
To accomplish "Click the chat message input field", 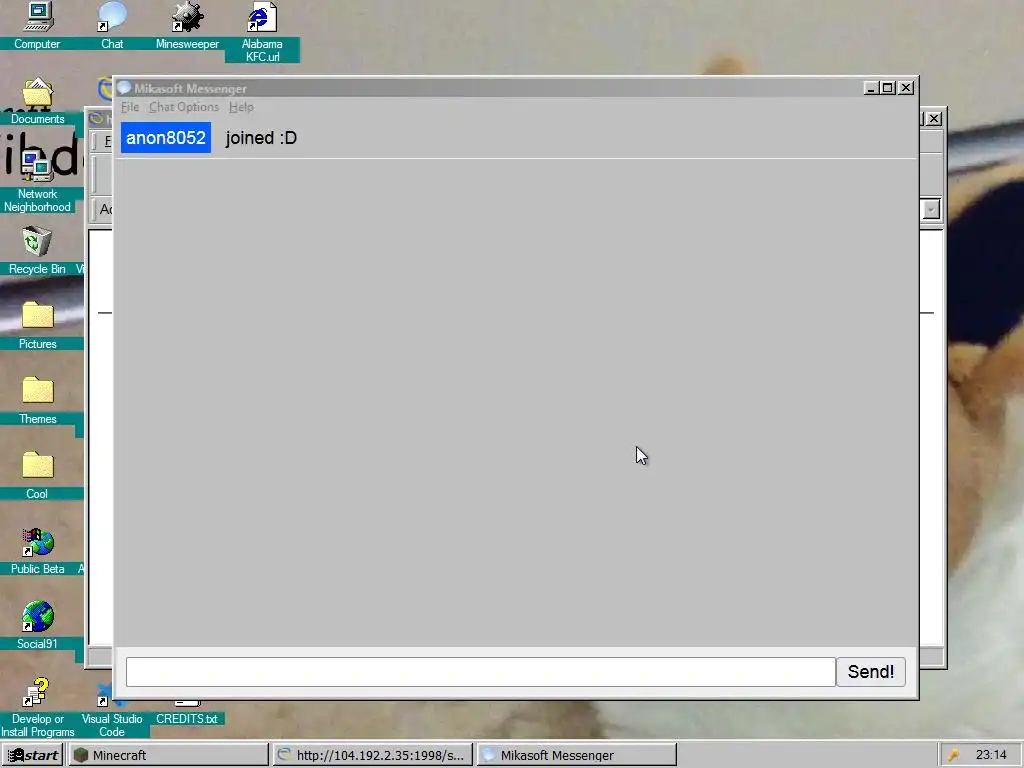I will coord(481,672).
